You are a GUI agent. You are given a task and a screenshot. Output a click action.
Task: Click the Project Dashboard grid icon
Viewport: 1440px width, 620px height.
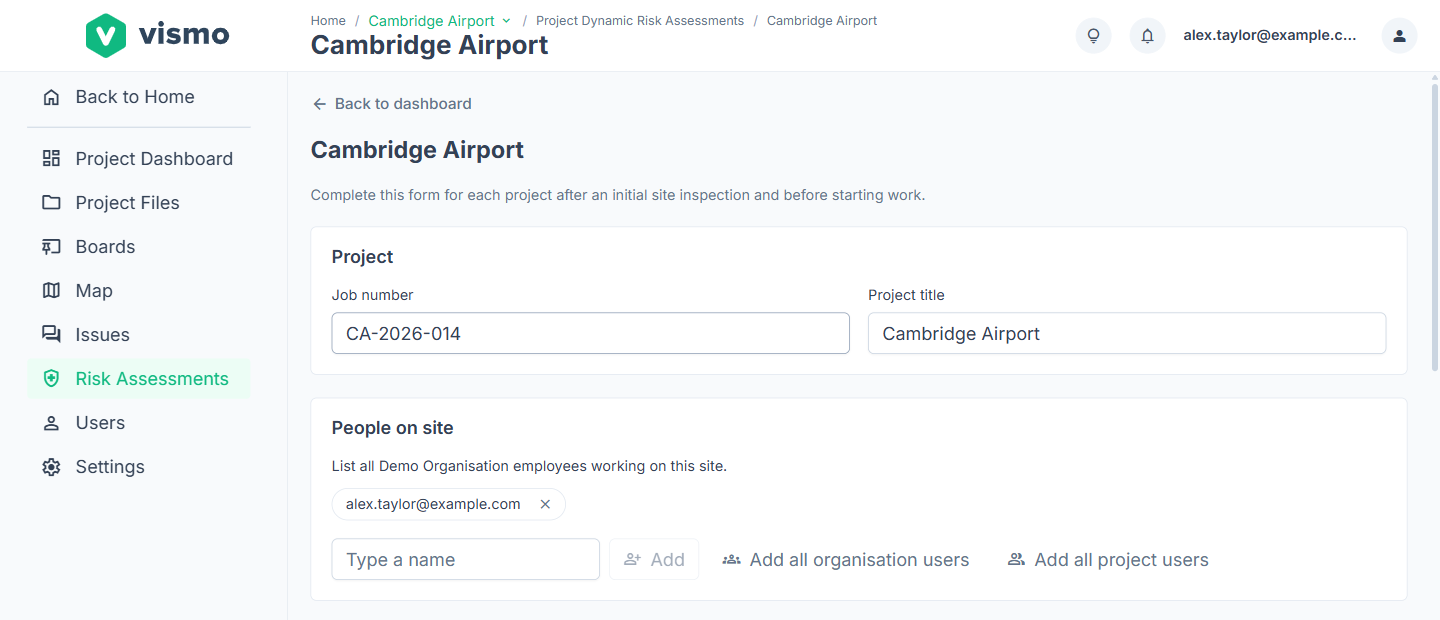(x=51, y=159)
